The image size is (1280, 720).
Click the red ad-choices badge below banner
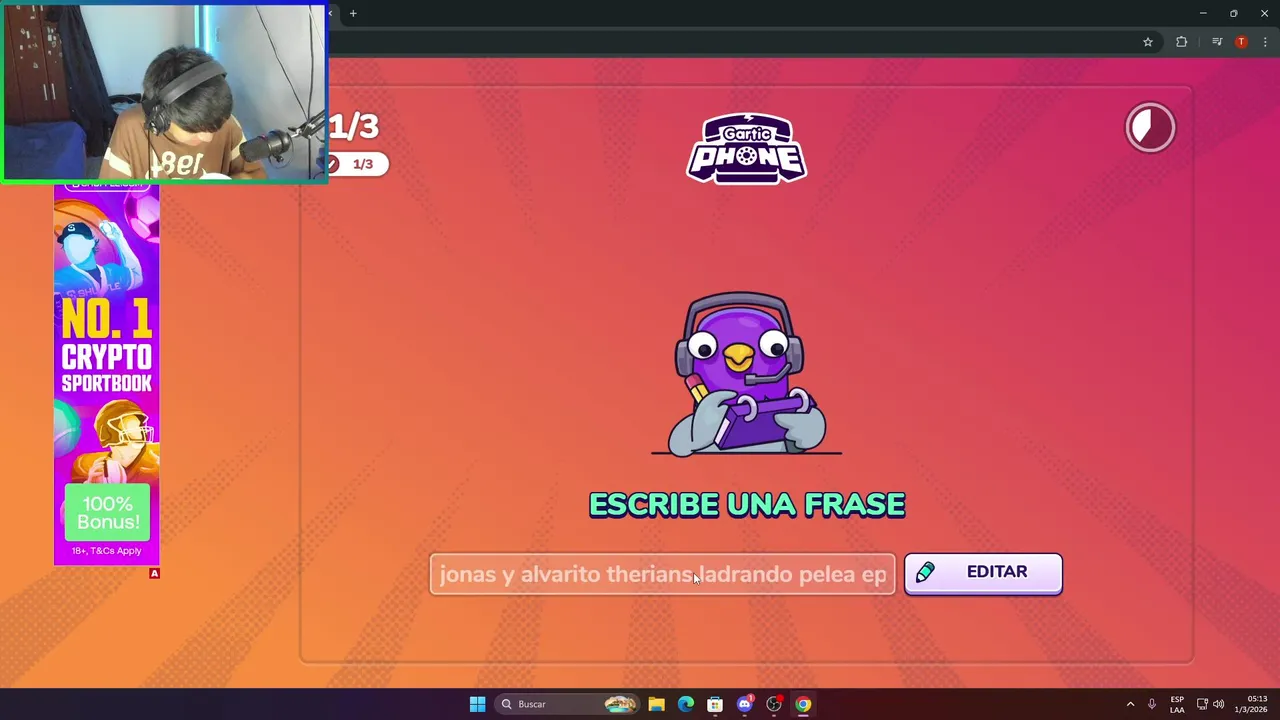point(154,573)
